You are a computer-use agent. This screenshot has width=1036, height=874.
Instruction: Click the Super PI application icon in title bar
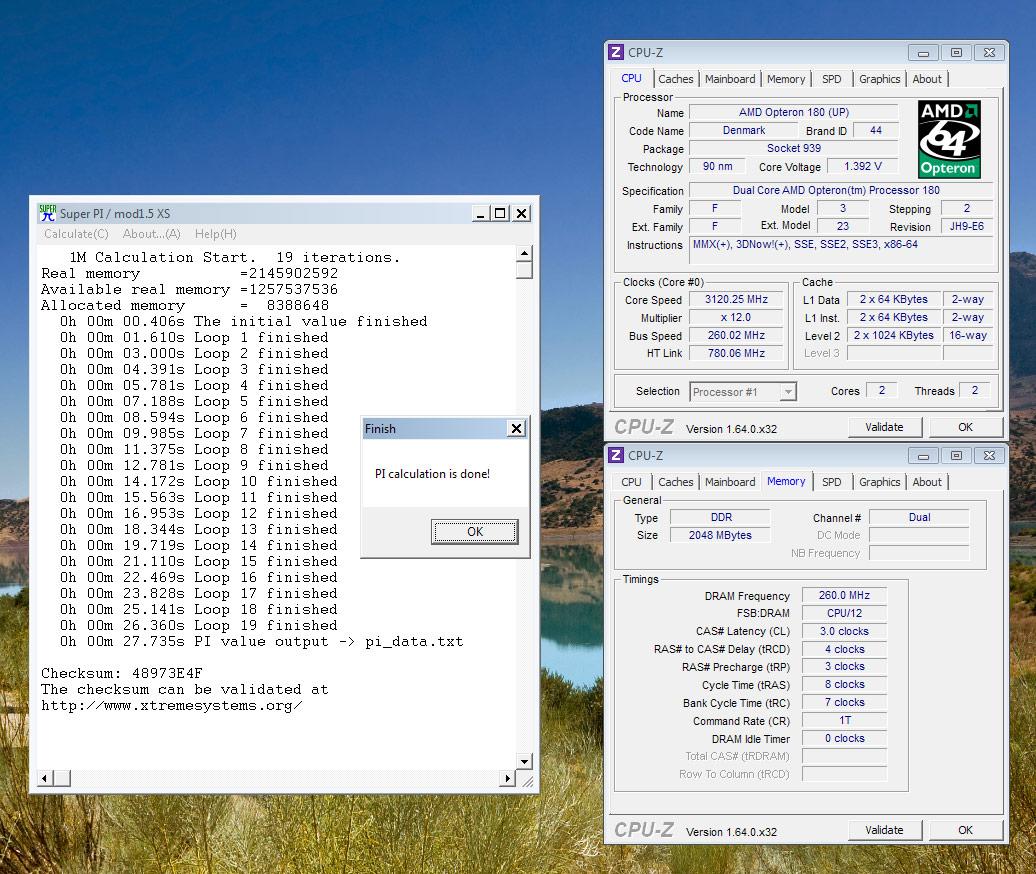48,213
